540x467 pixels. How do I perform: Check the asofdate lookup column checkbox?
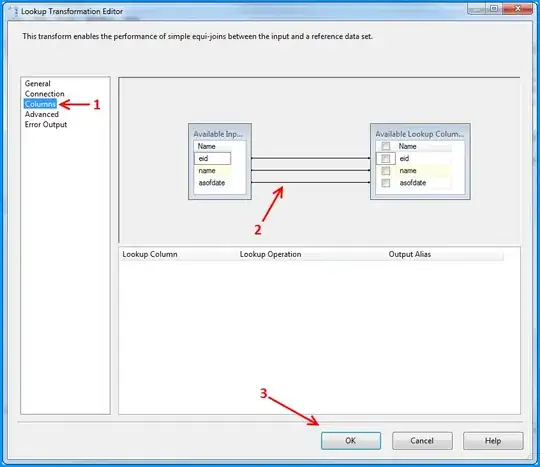[386, 183]
